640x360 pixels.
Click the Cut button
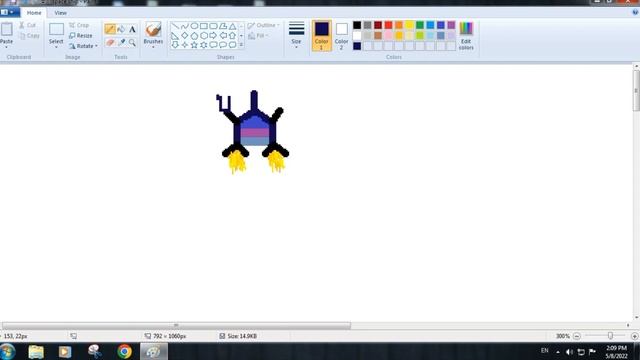click(x=28, y=25)
